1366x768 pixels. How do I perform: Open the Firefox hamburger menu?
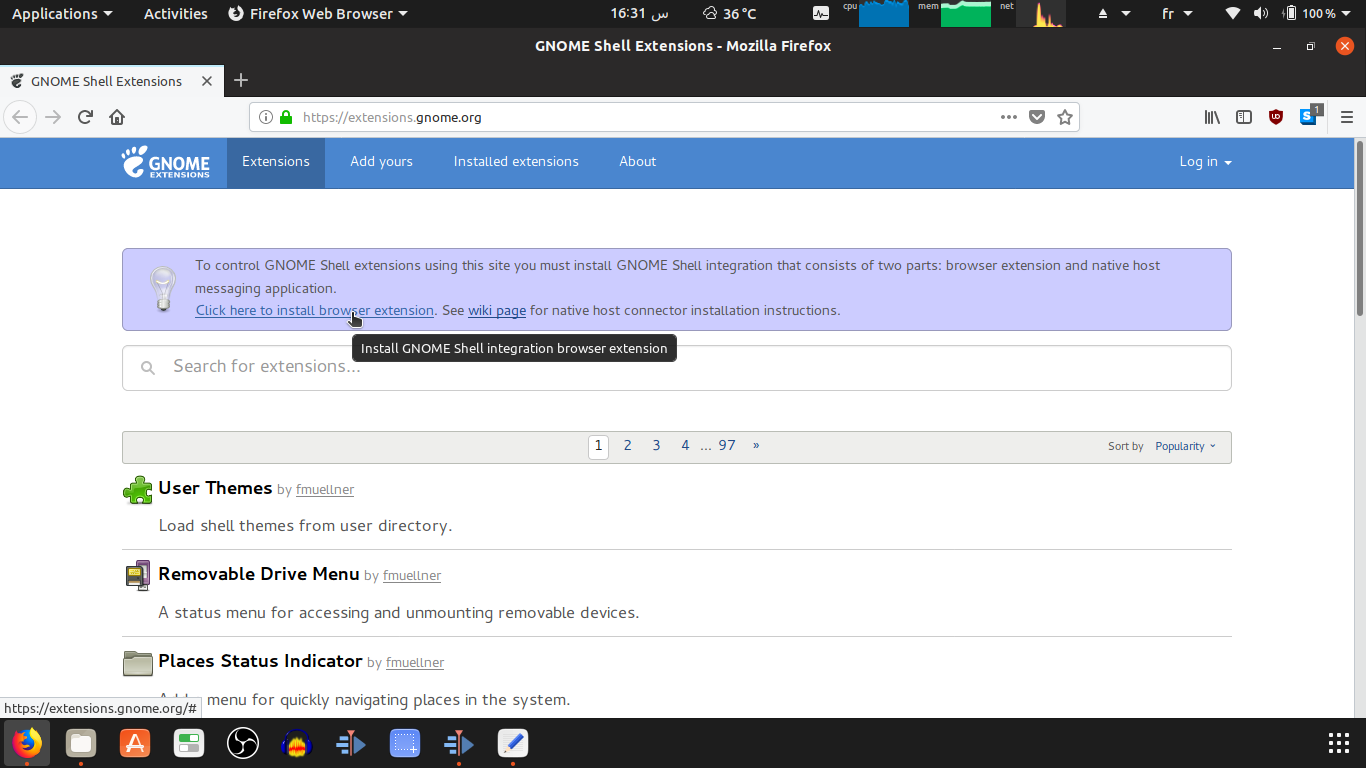(1347, 117)
